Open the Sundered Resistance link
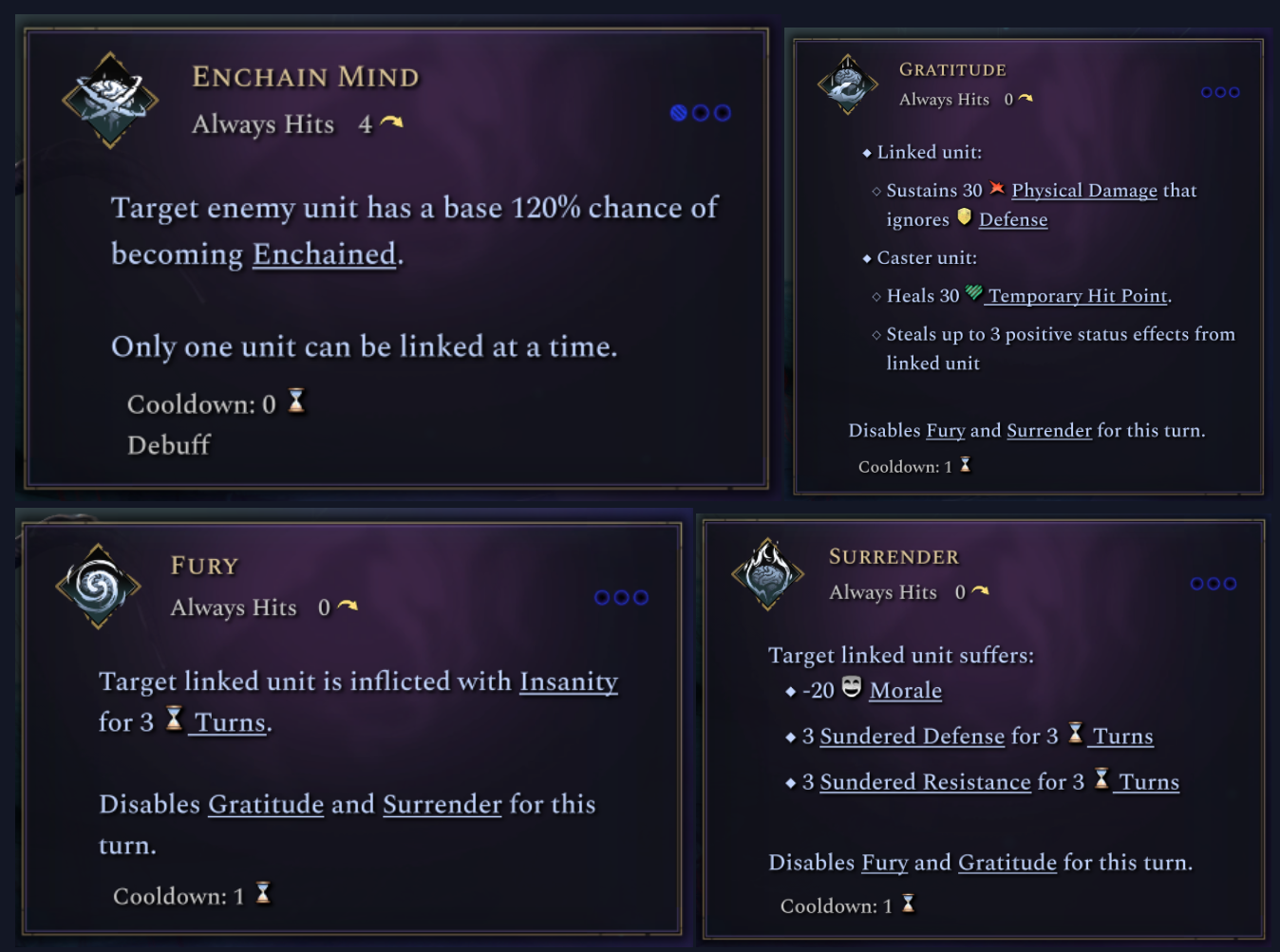 click(x=925, y=782)
